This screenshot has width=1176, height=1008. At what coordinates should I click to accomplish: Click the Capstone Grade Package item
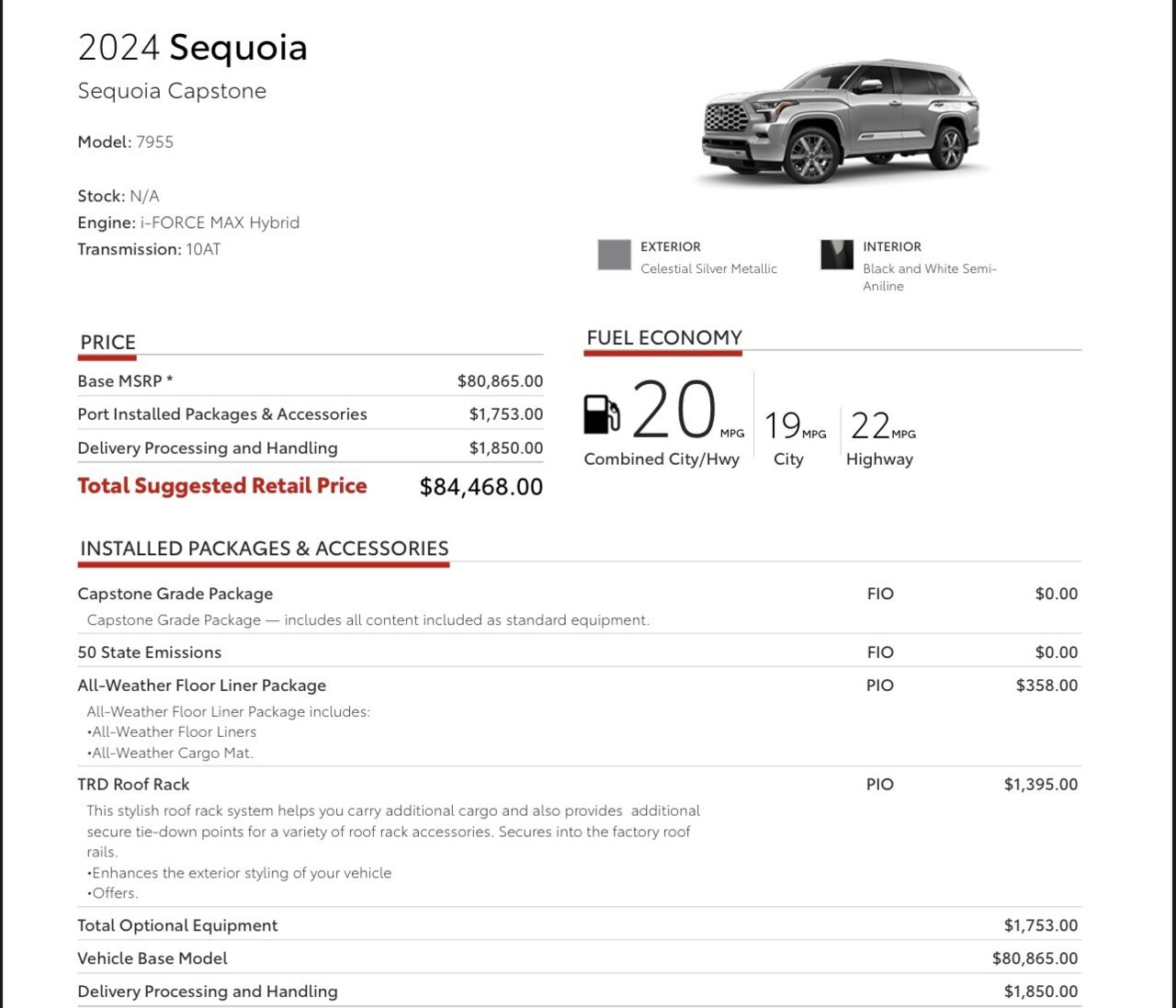coord(175,594)
